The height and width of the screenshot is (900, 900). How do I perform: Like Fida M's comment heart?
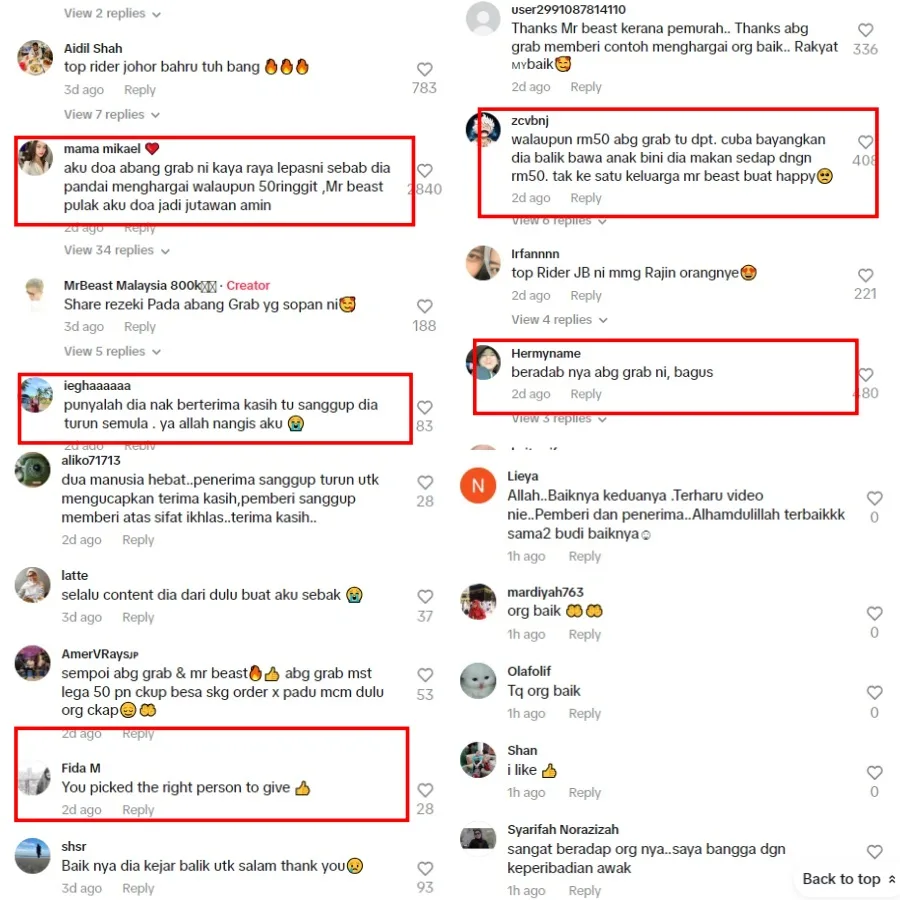pos(425,790)
